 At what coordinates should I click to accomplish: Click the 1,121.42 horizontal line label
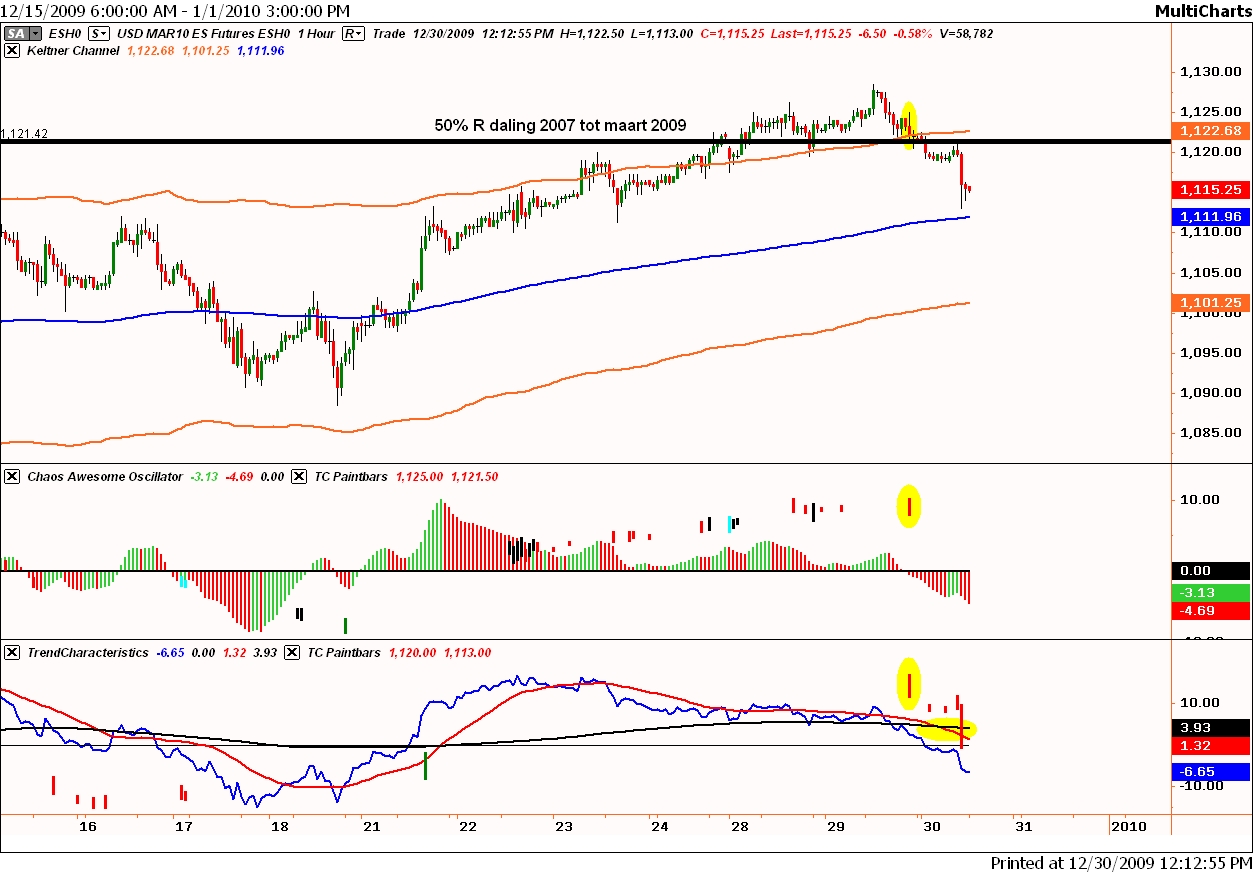tap(24, 133)
